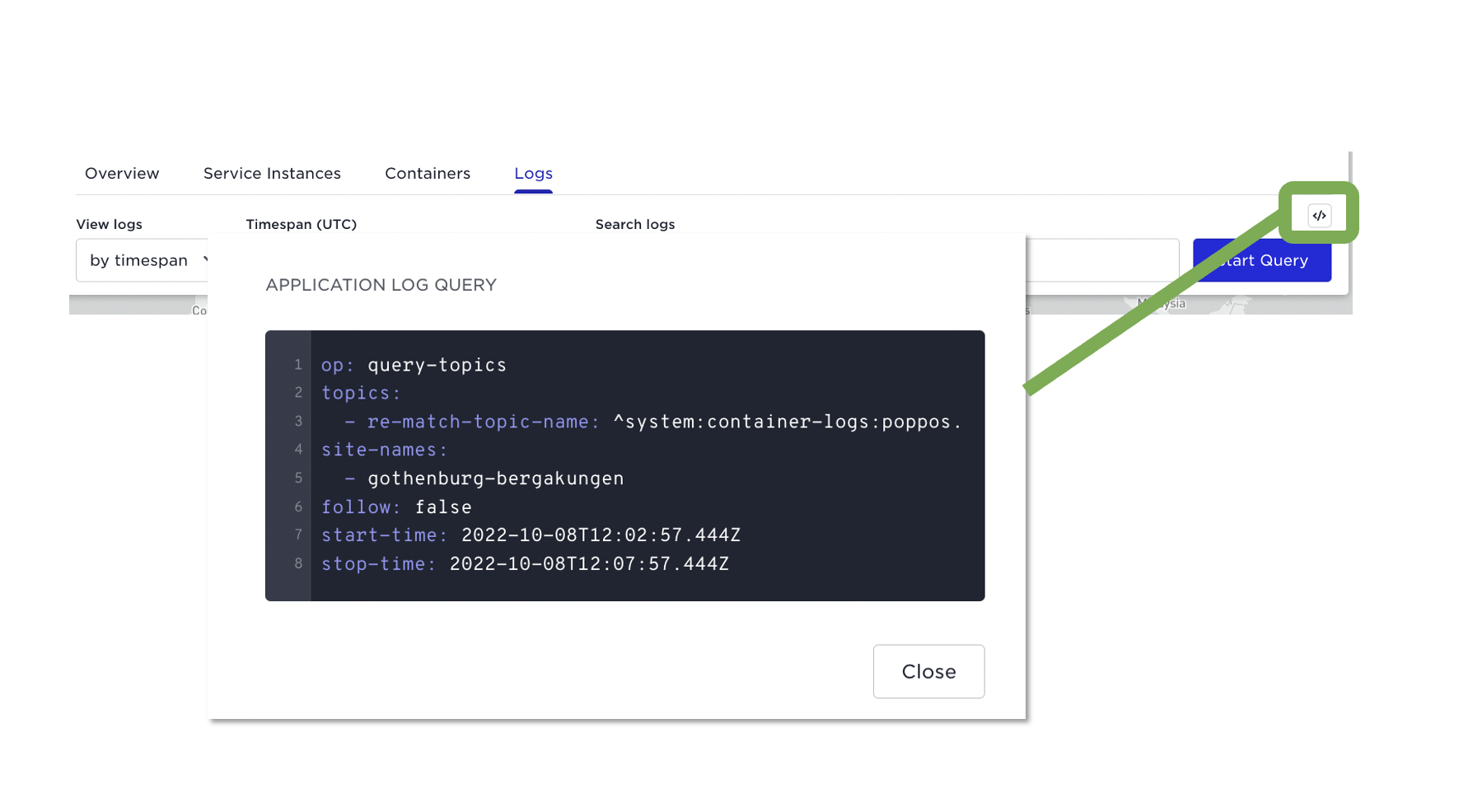Select the start-time value 2022-10-08T12:02:57.444Z
This screenshot has width=1468, height=812.
pyautogui.click(x=601, y=535)
